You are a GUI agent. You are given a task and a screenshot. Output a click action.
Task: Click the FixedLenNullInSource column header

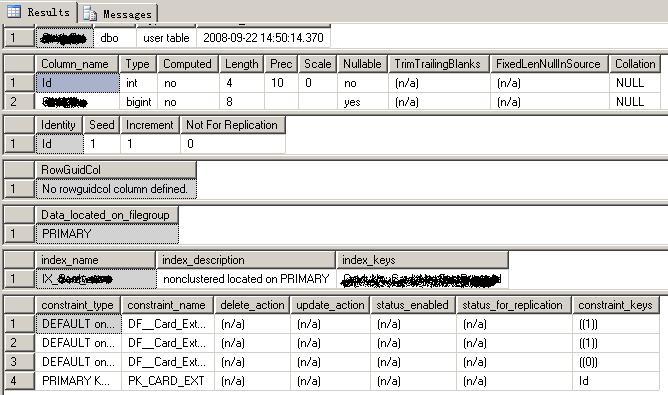click(x=549, y=64)
